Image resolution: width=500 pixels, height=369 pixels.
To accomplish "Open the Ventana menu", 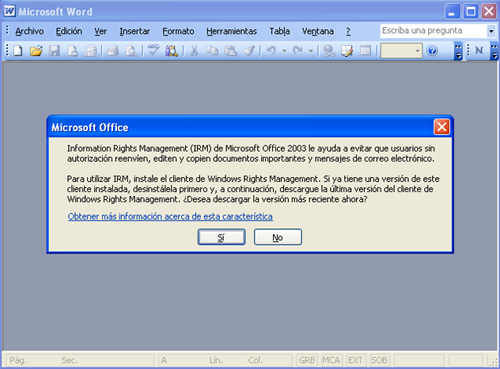I will (318, 31).
